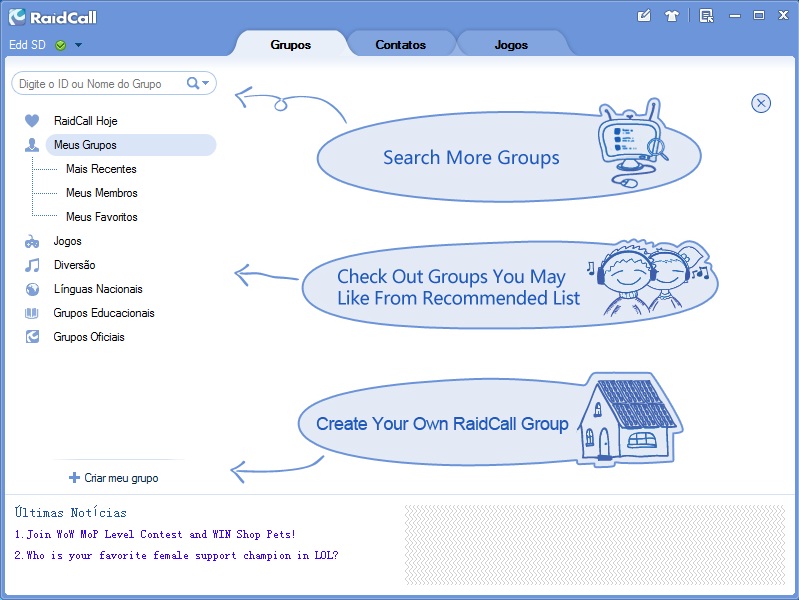Click the green online status icon
This screenshot has height=600, width=799.
pos(61,45)
